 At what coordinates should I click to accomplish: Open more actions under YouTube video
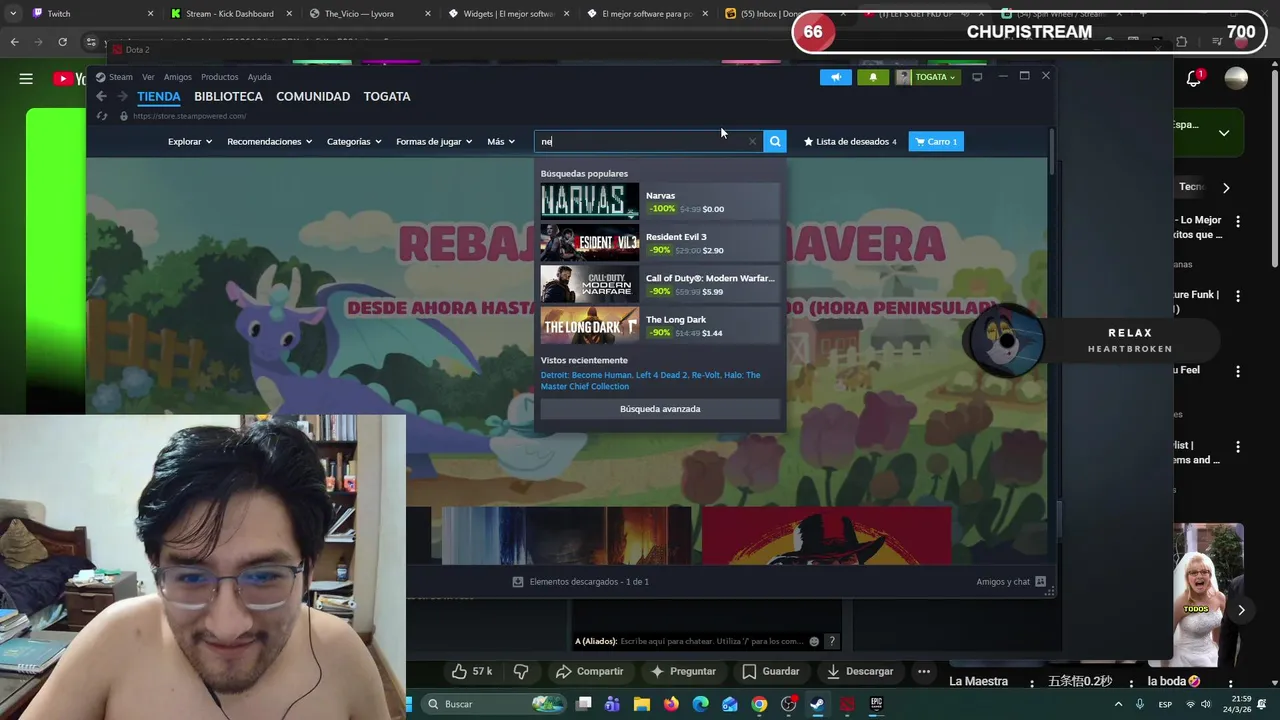point(924,671)
